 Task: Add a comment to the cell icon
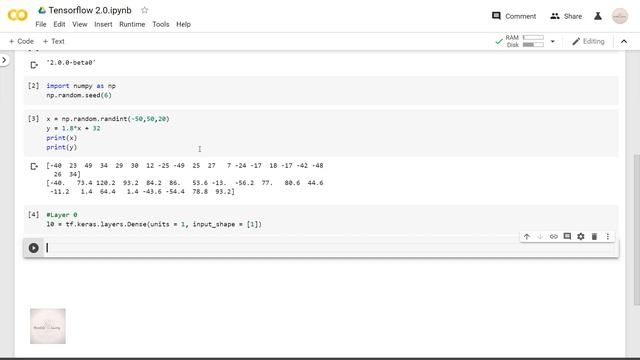click(567, 236)
